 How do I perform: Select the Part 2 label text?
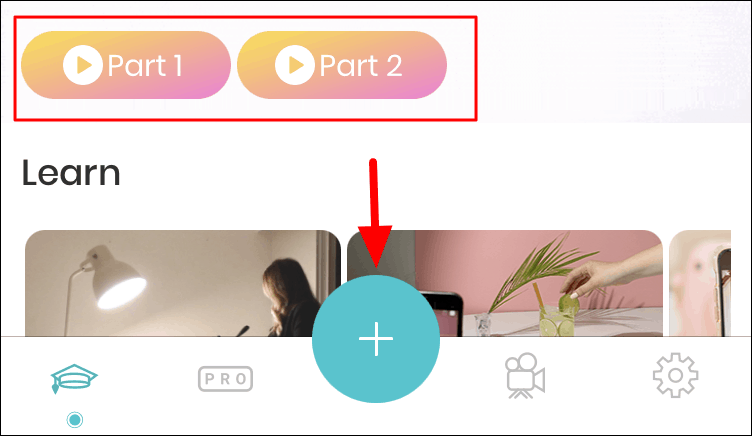tap(361, 66)
